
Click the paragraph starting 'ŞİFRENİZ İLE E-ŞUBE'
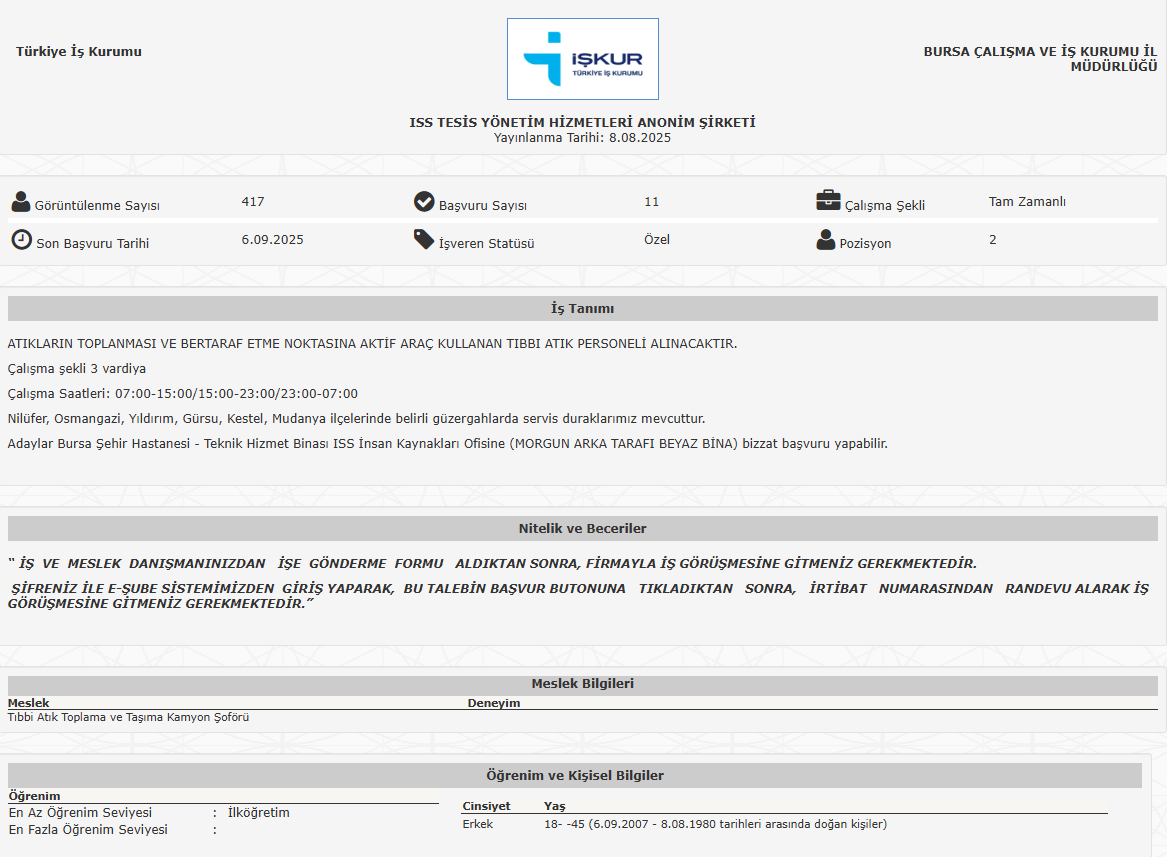pos(578,596)
